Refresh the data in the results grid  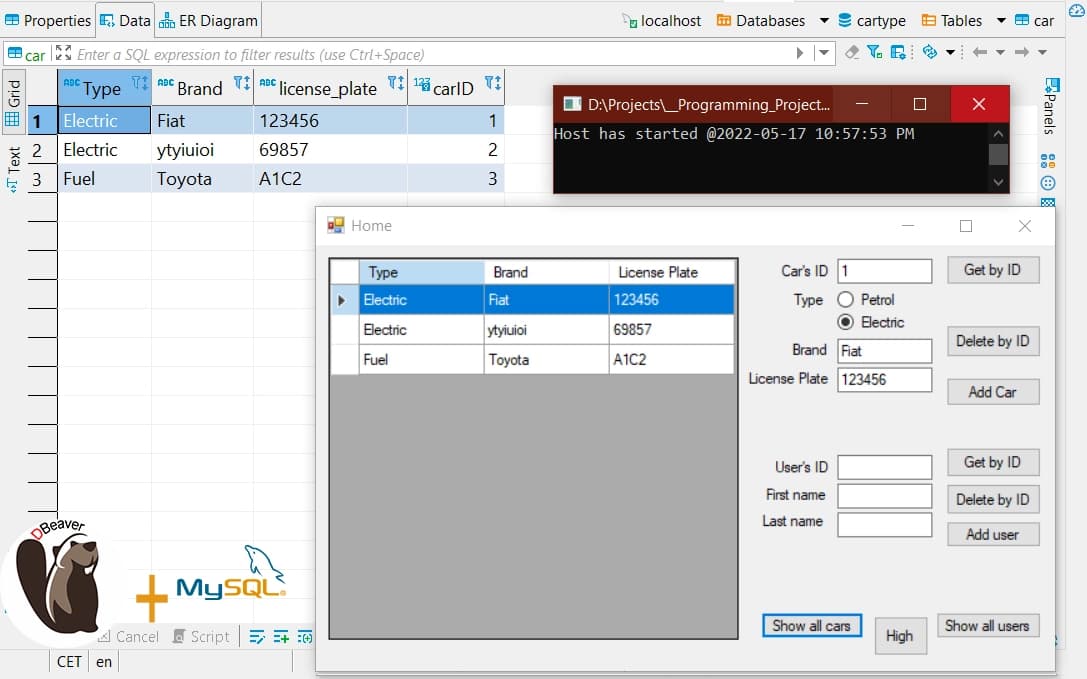[x=928, y=51]
